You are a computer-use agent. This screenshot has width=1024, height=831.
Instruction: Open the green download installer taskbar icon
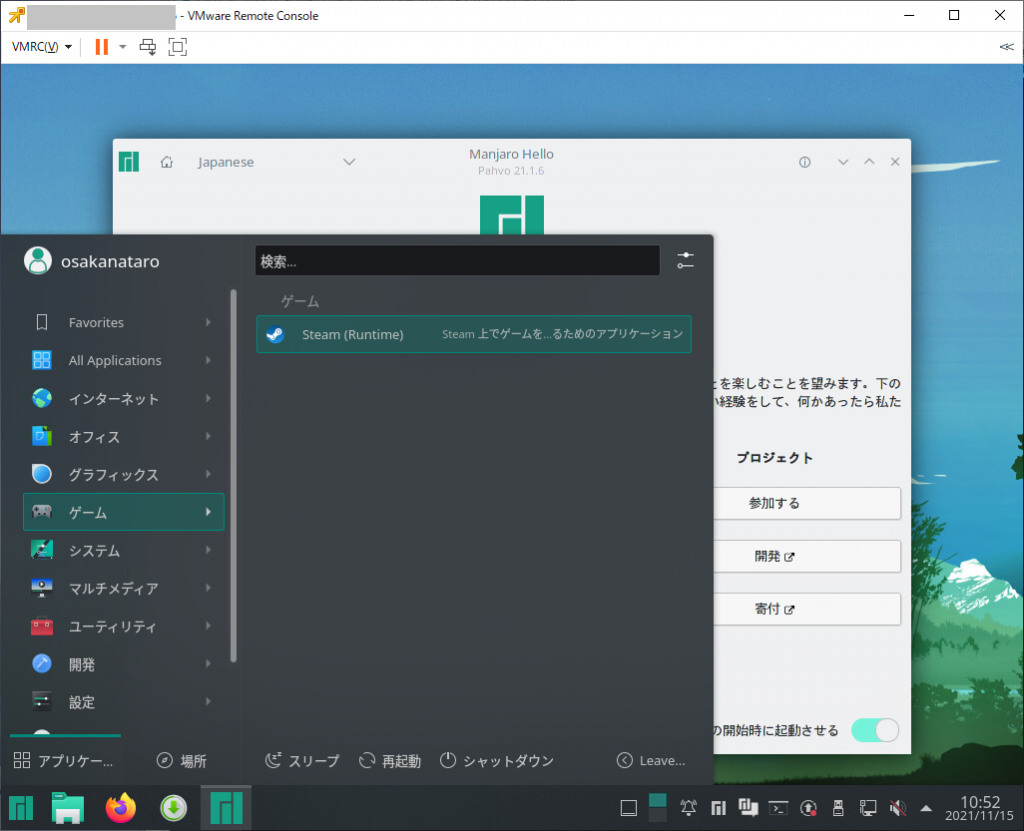(x=174, y=808)
